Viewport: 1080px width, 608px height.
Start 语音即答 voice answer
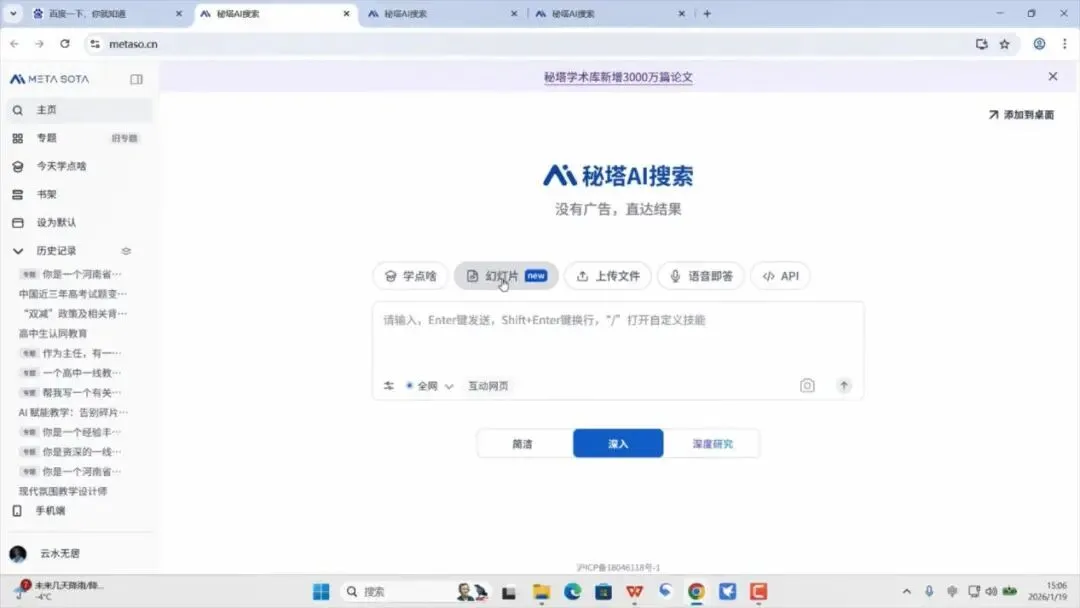pyautogui.click(x=700, y=276)
